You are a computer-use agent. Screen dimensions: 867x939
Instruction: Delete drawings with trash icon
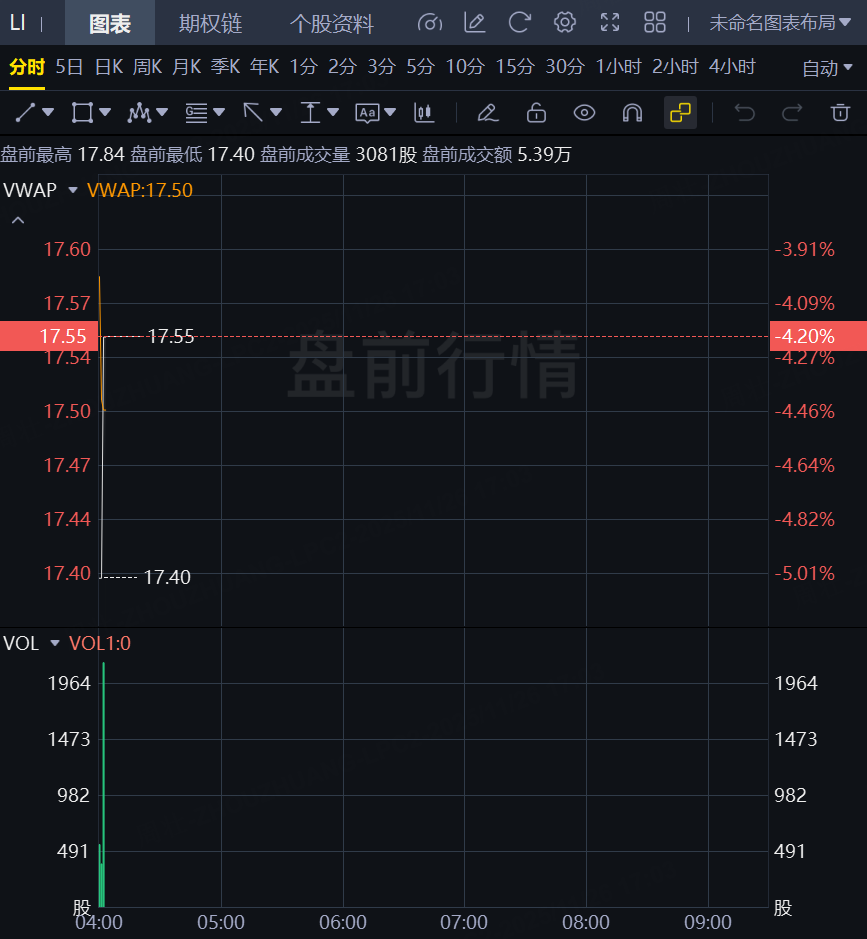pyautogui.click(x=841, y=112)
